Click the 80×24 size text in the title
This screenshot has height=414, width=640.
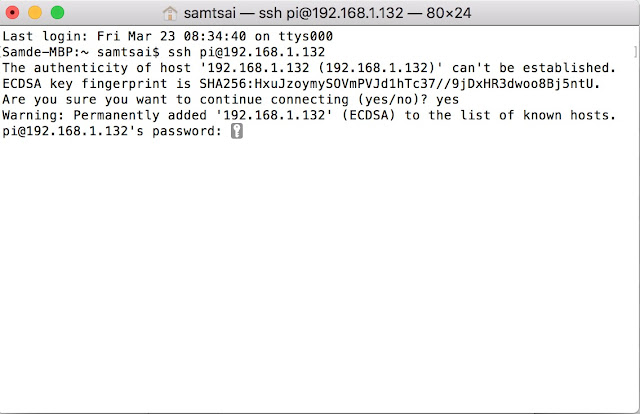449,13
